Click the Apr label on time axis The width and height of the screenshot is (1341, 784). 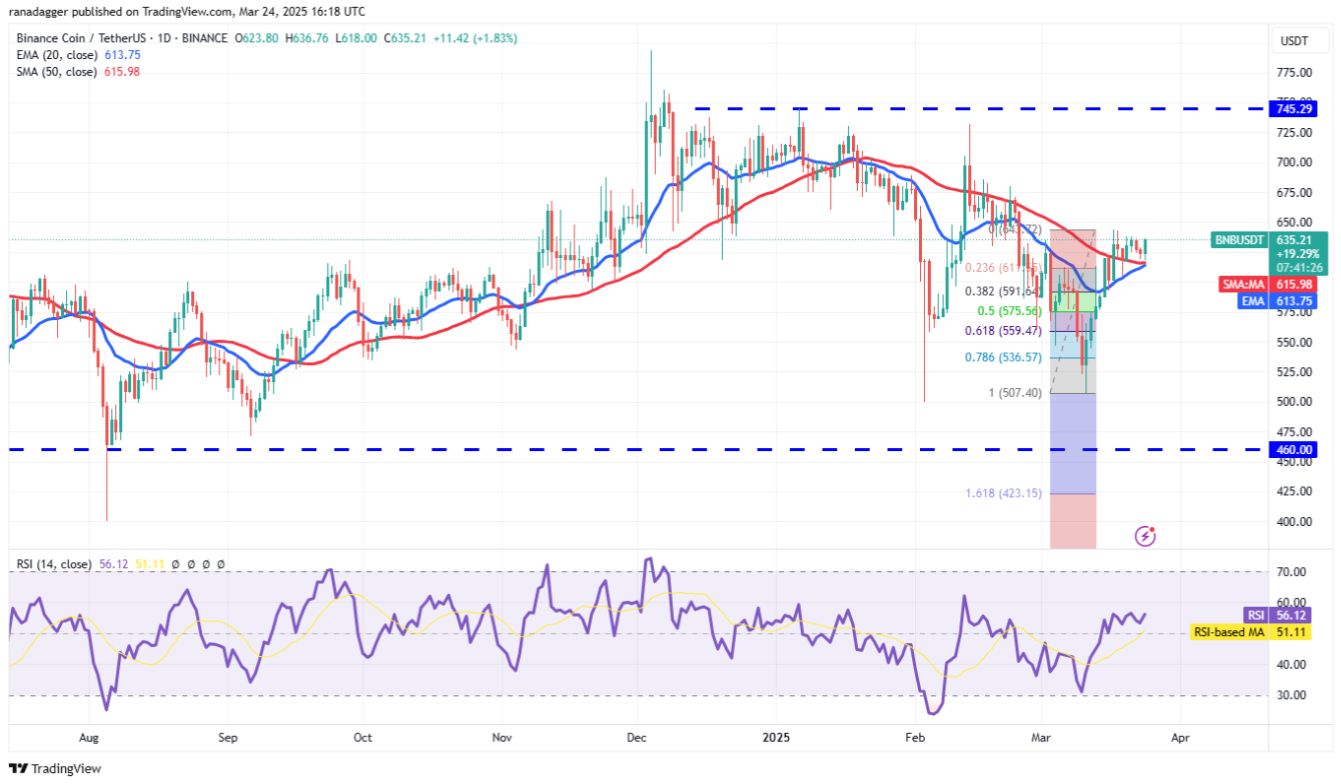1180,737
